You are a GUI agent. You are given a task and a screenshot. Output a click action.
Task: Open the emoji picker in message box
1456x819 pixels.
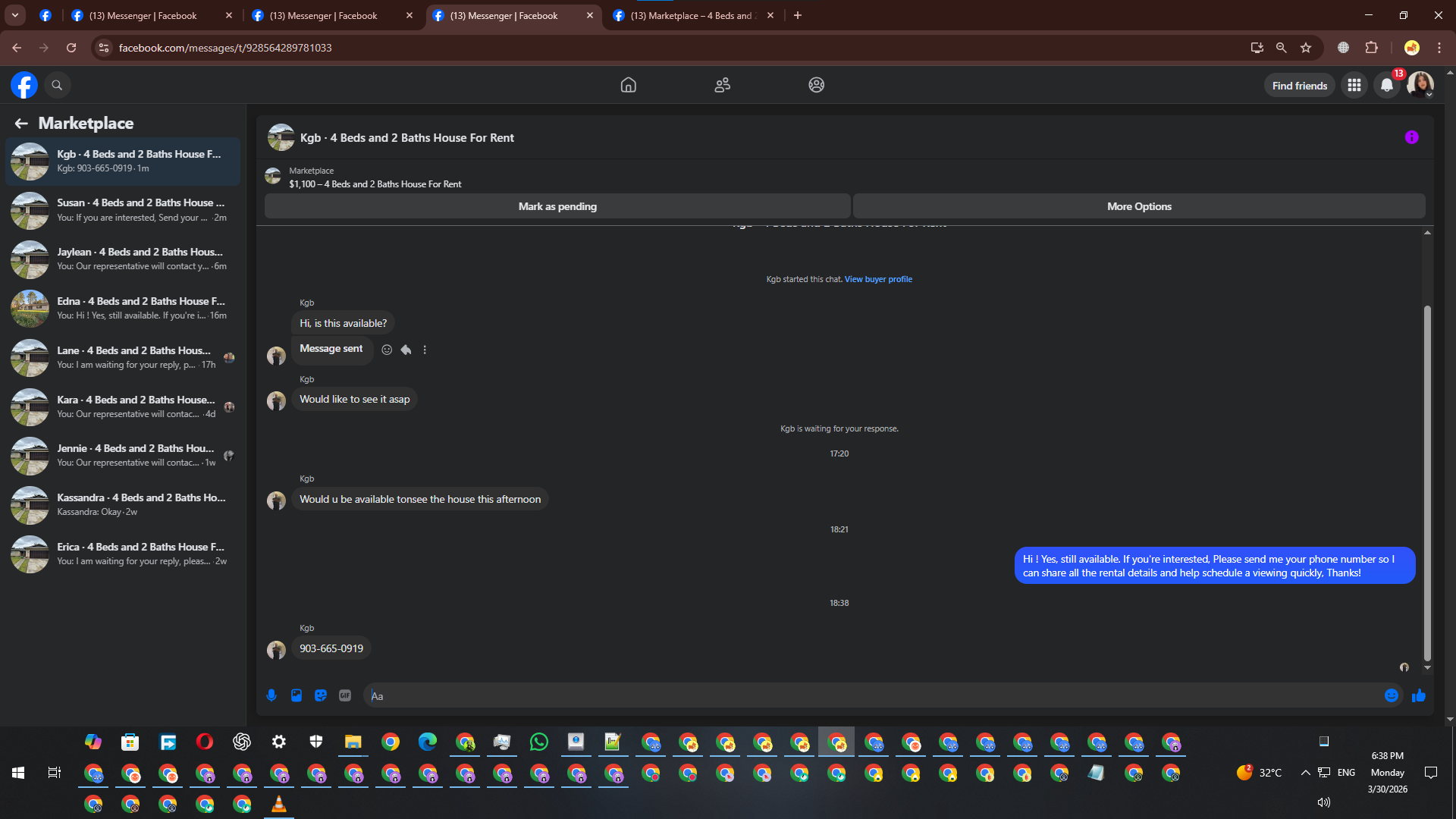point(1391,695)
